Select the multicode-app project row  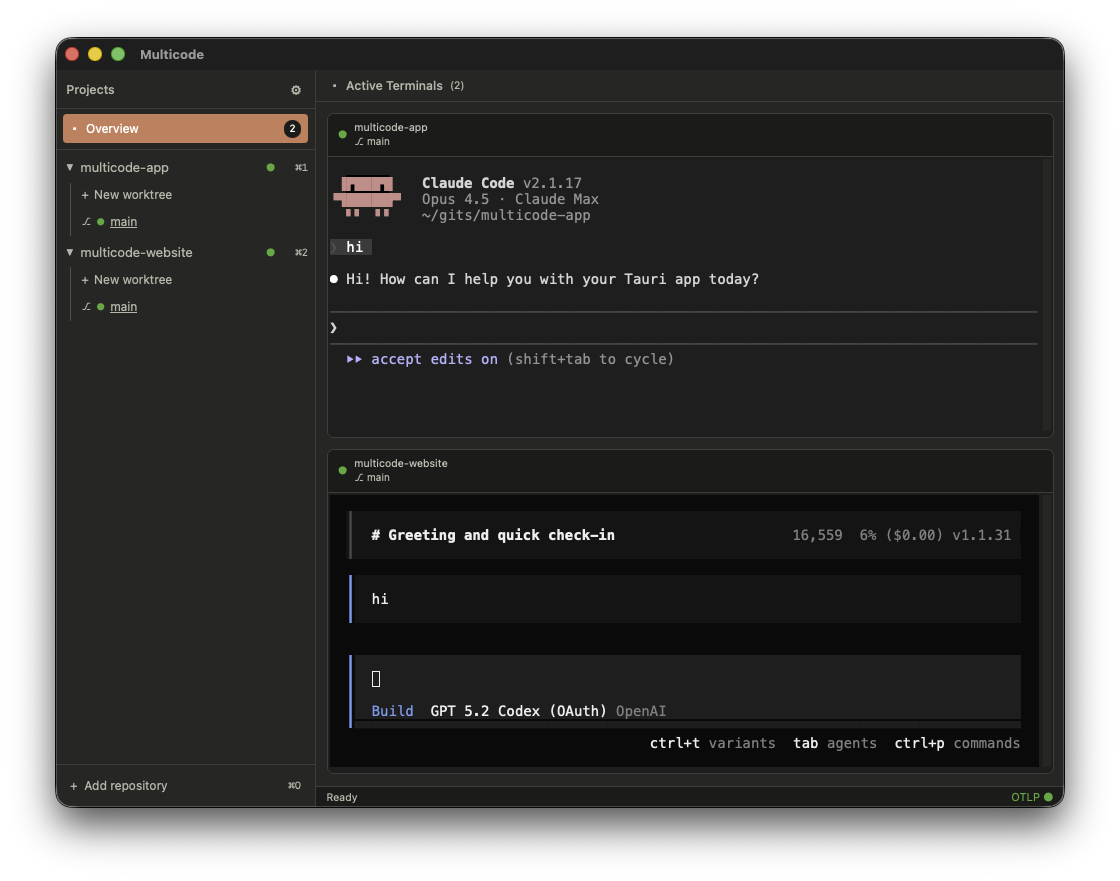185,167
